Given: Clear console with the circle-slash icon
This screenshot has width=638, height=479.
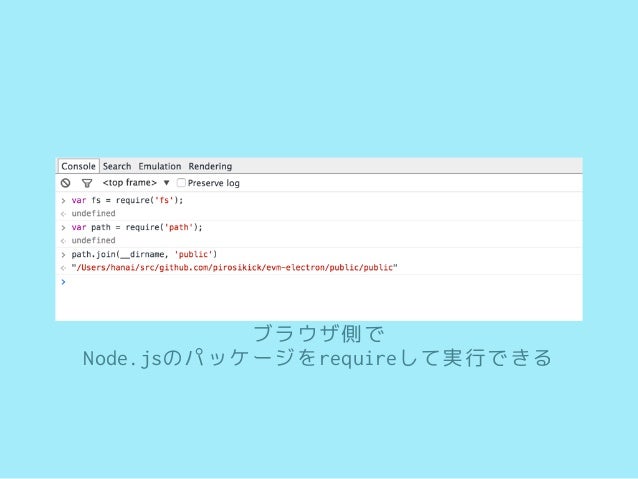Looking at the screenshot, I should tap(66, 183).
